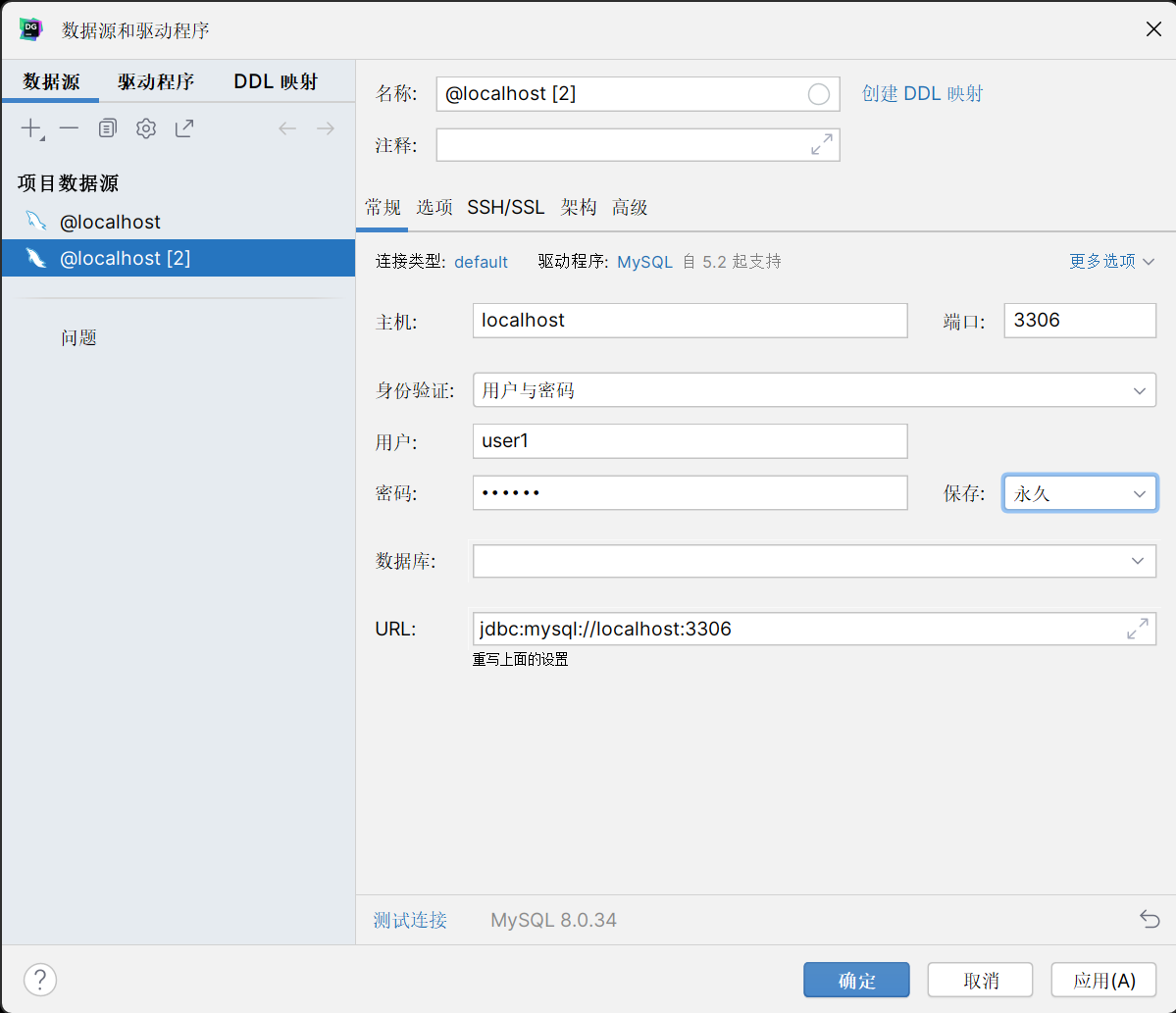This screenshot has width=1176, height=1013.
Task: Click the 注释 comment field
Action: point(638,145)
